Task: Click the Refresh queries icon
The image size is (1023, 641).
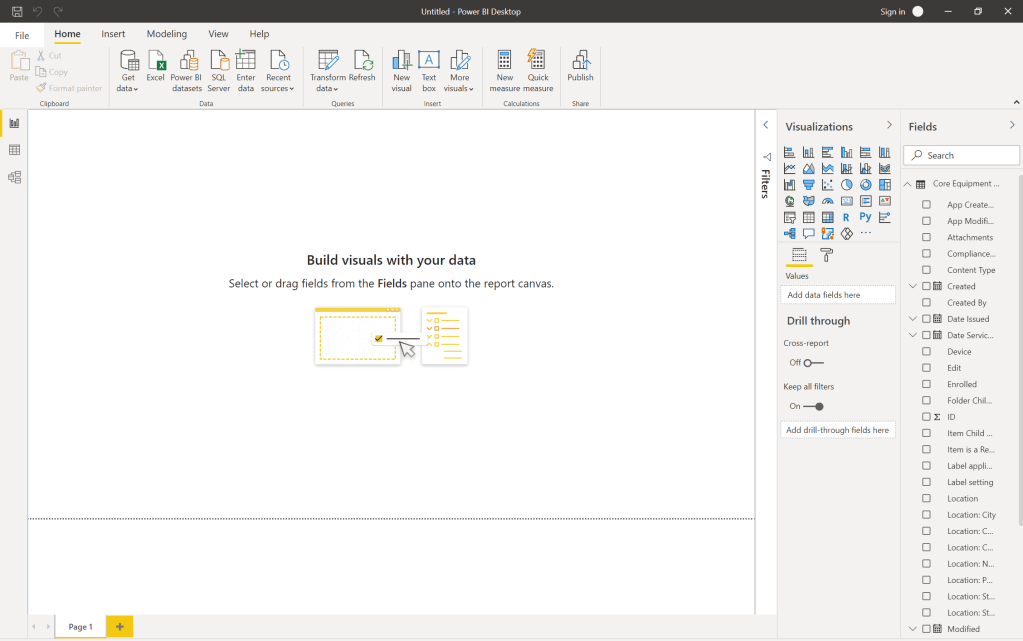Action: (362, 61)
